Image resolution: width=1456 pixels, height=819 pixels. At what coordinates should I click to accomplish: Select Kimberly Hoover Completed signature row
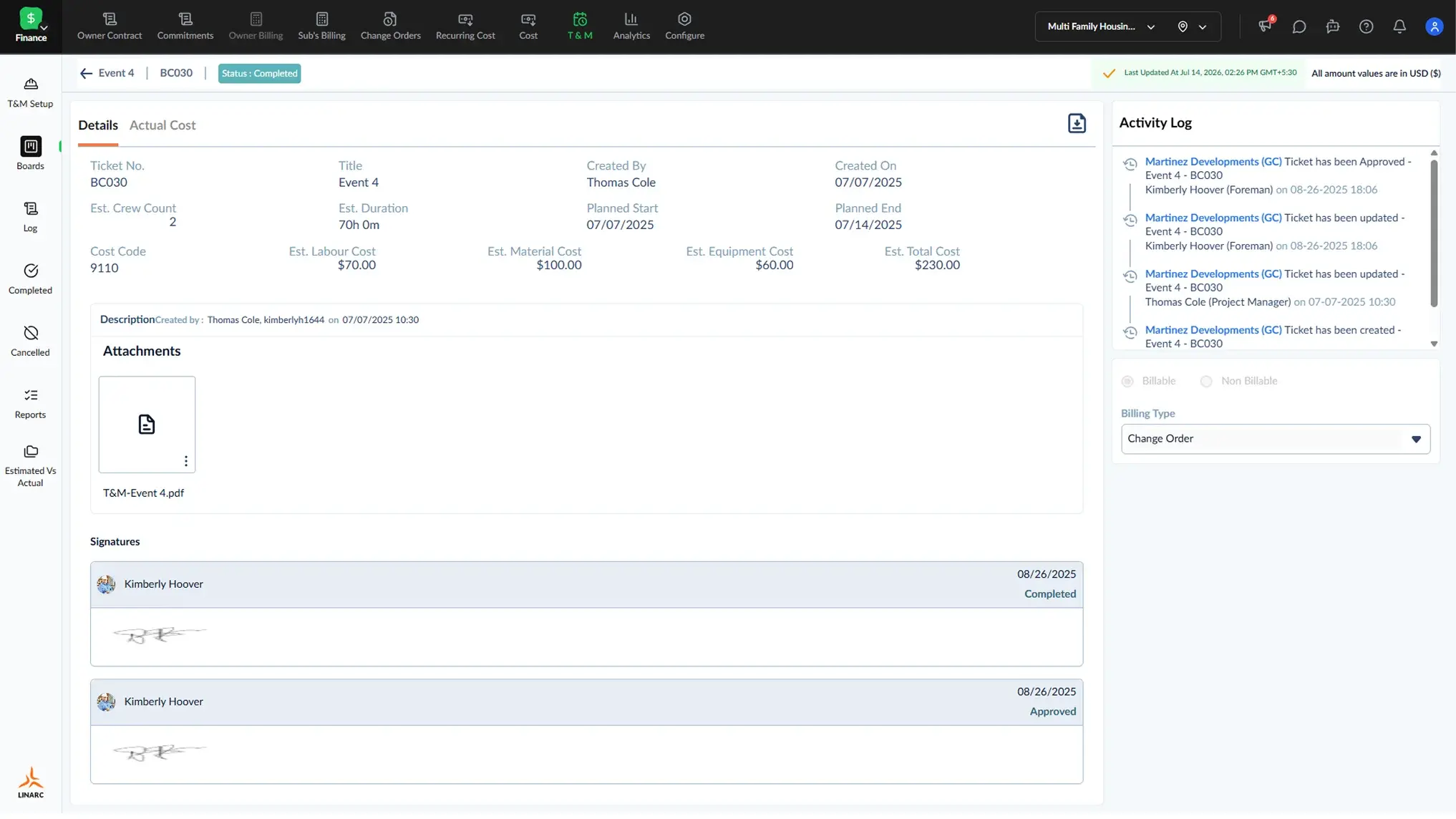[586, 584]
